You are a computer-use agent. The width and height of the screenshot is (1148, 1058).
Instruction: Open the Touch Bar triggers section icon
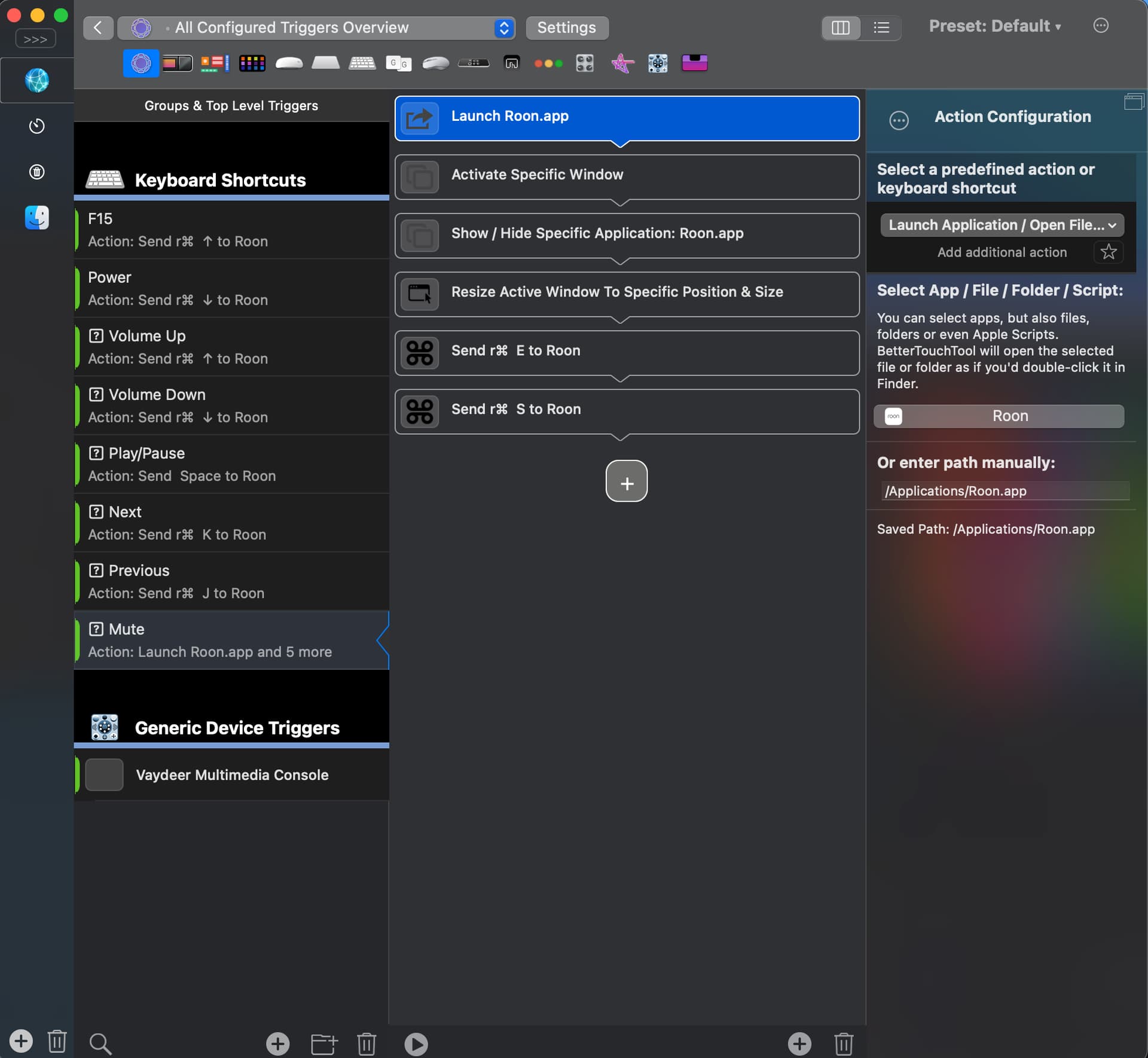click(x=178, y=63)
